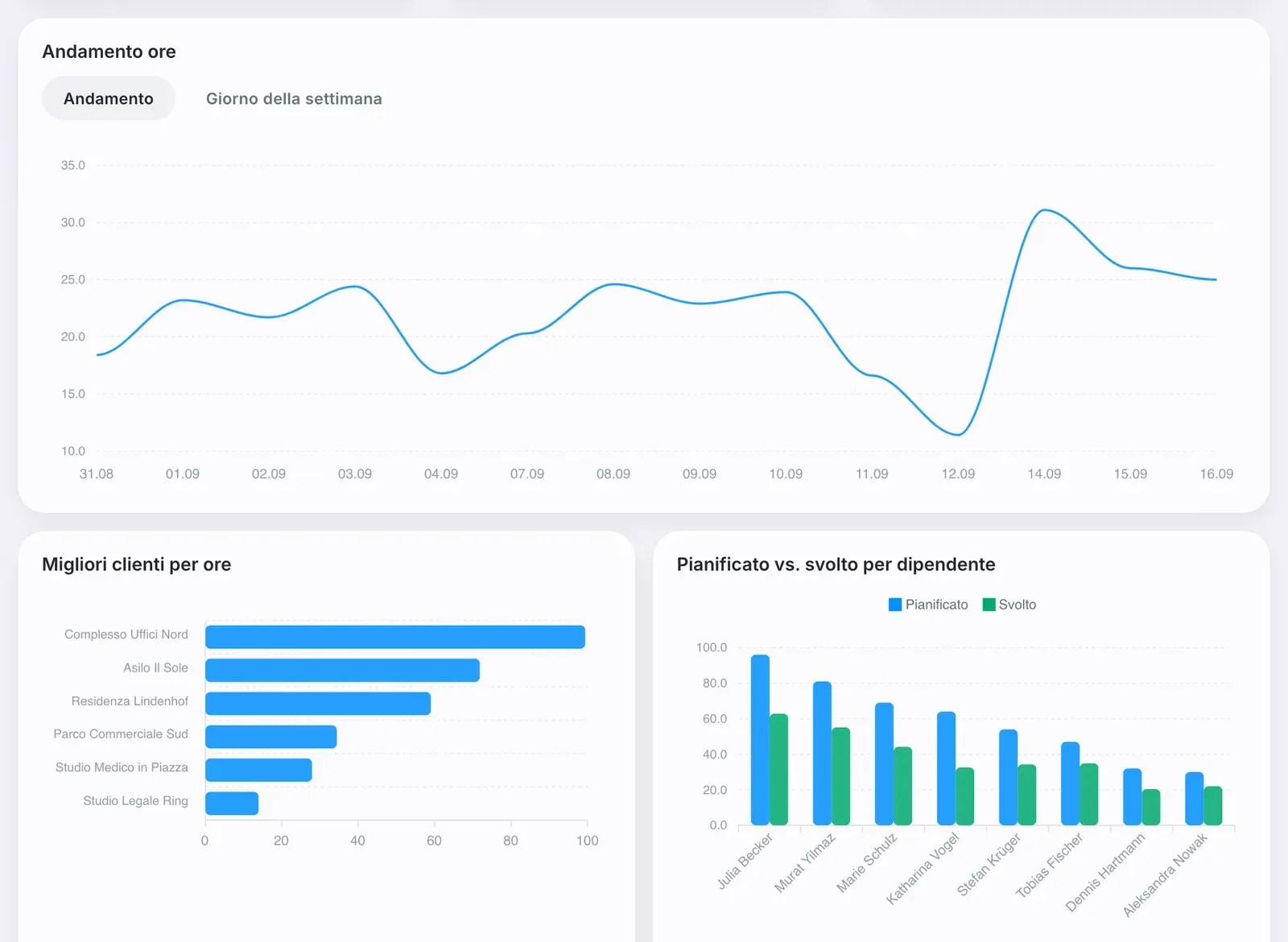Click the Residenza Lindenhof bar
1288x942 pixels.
[318, 704]
